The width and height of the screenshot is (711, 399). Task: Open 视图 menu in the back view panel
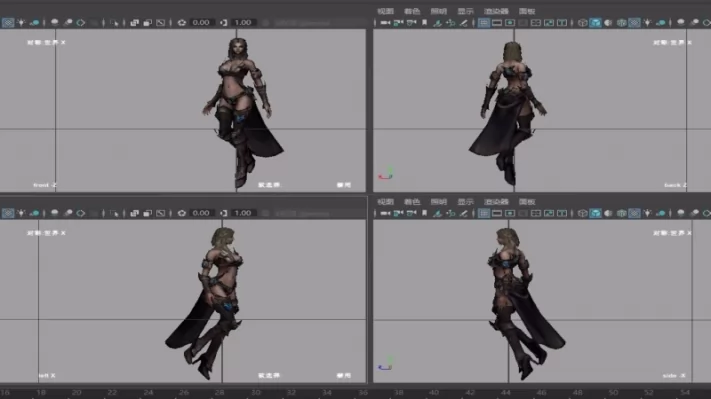[385, 11]
